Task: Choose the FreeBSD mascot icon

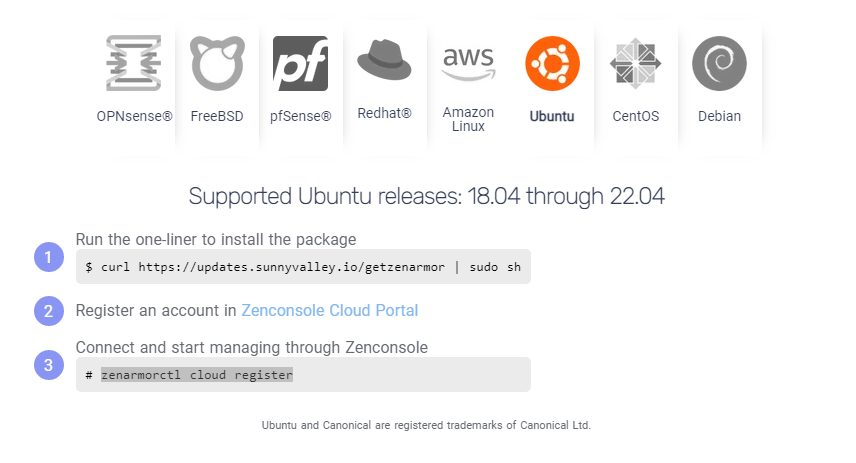Action: (217, 63)
